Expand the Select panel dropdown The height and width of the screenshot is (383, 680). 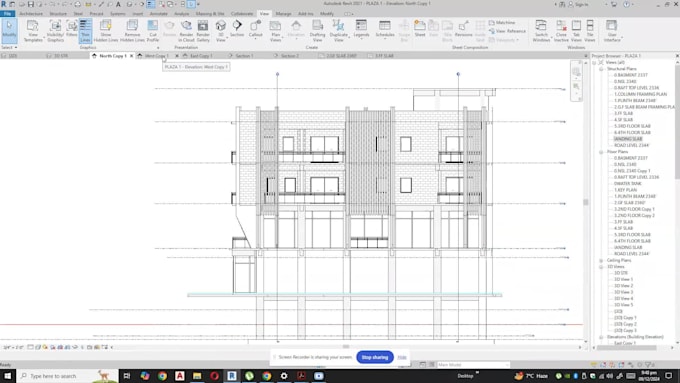9,47
